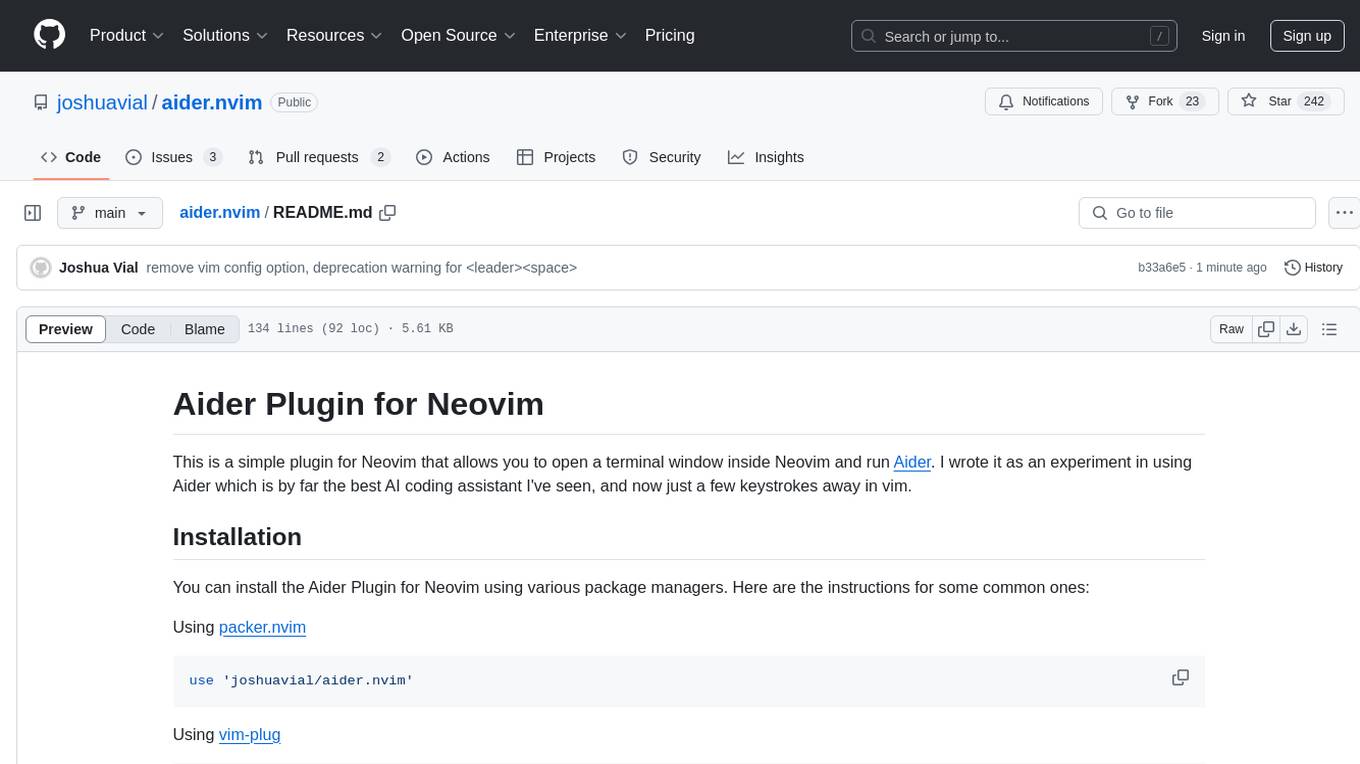1360x764 pixels.
Task: Open Joshua Vial's avatar
Action: click(x=41, y=268)
